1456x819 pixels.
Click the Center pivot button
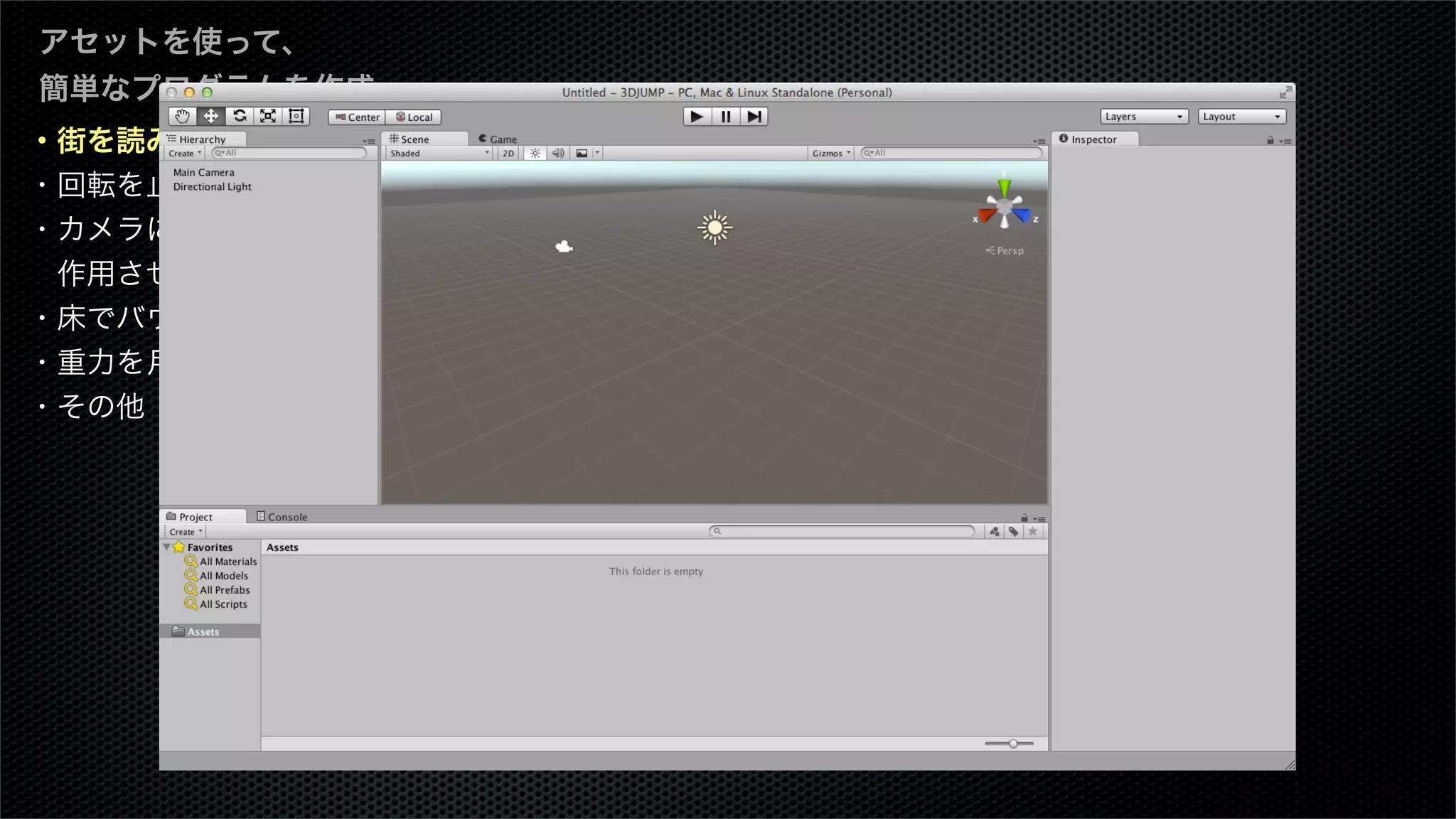point(357,117)
